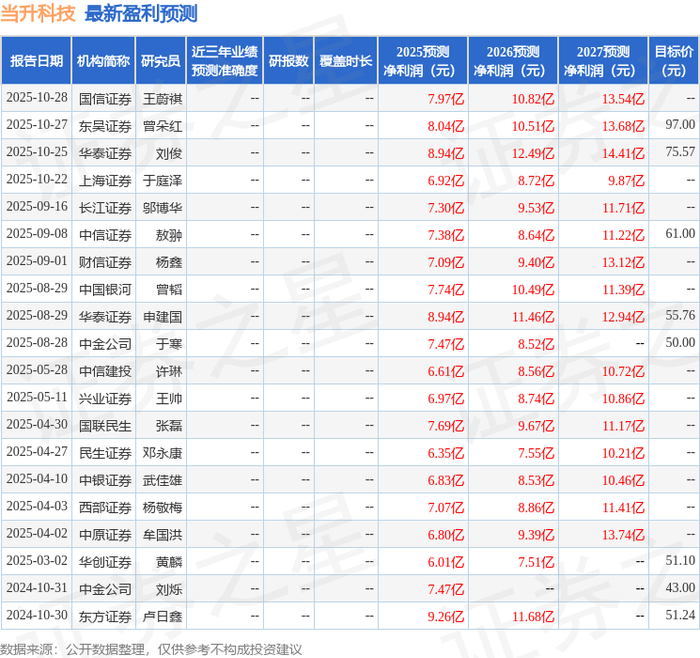Click the date 2025-09-08
Screen dimensions: 700x658
tap(37, 234)
